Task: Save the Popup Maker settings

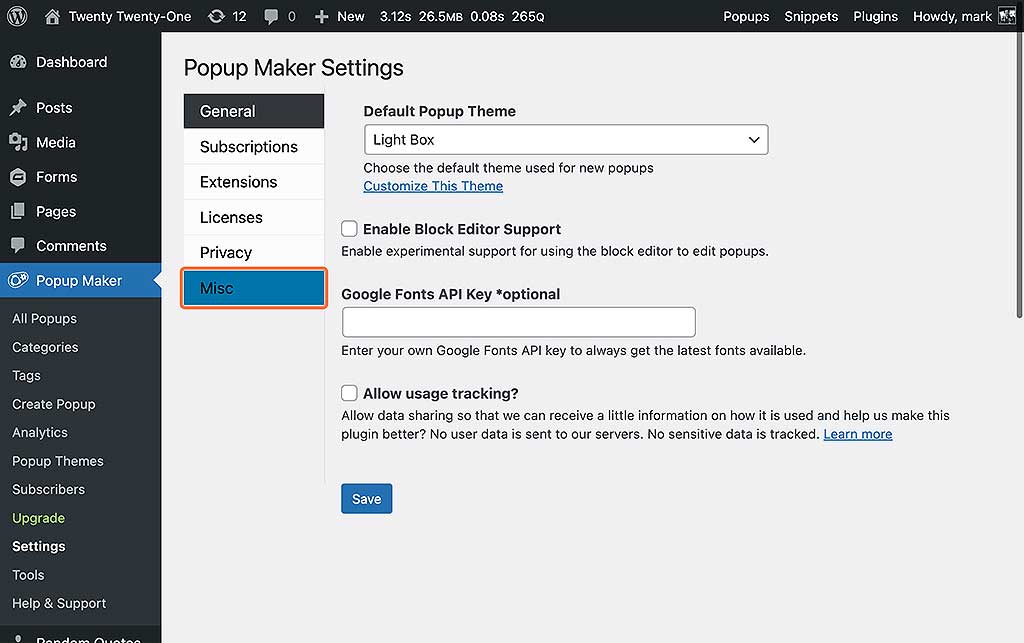Action: 366,499
